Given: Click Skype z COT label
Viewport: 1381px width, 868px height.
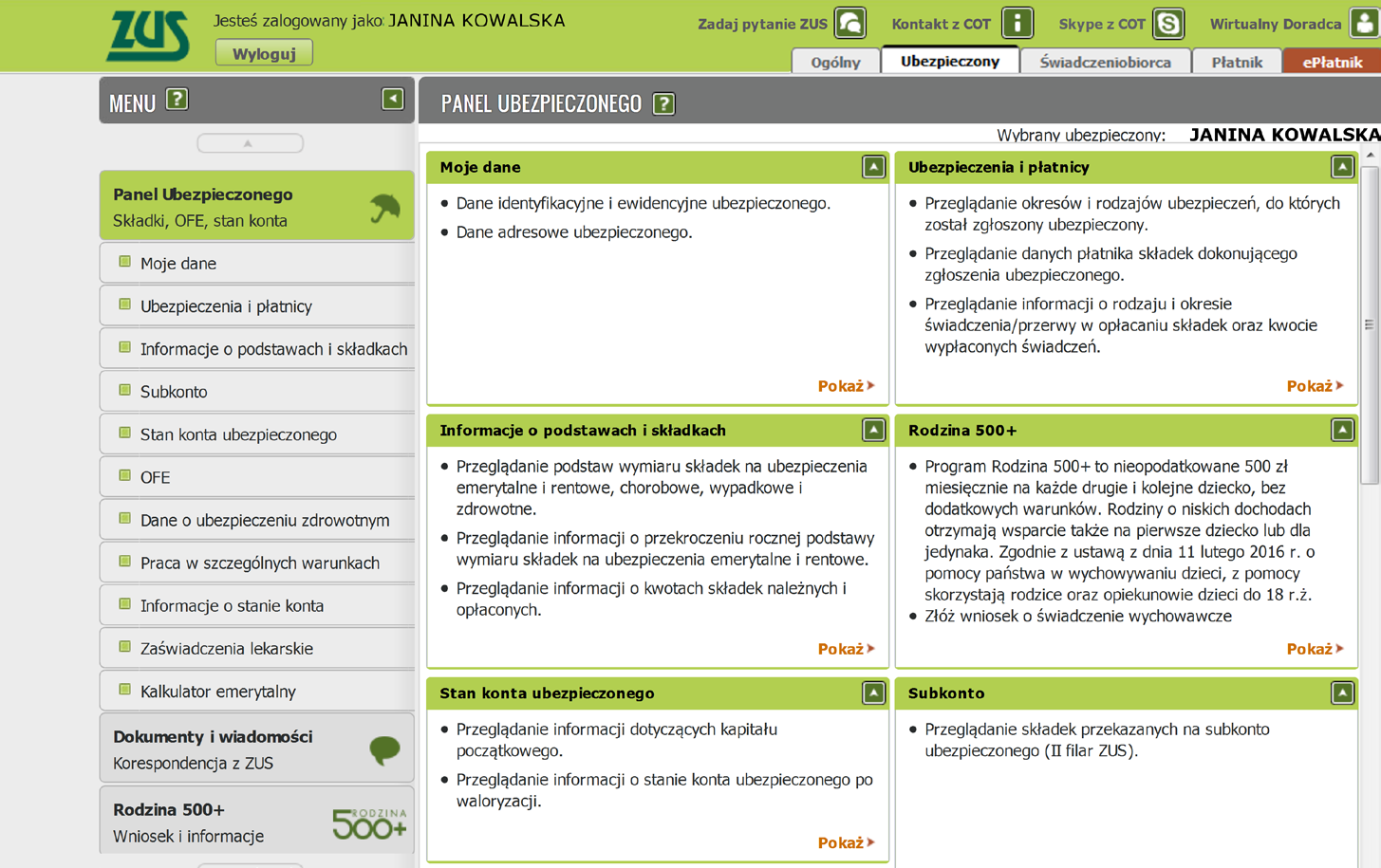Looking at the screenshot, I should 1102,24.
